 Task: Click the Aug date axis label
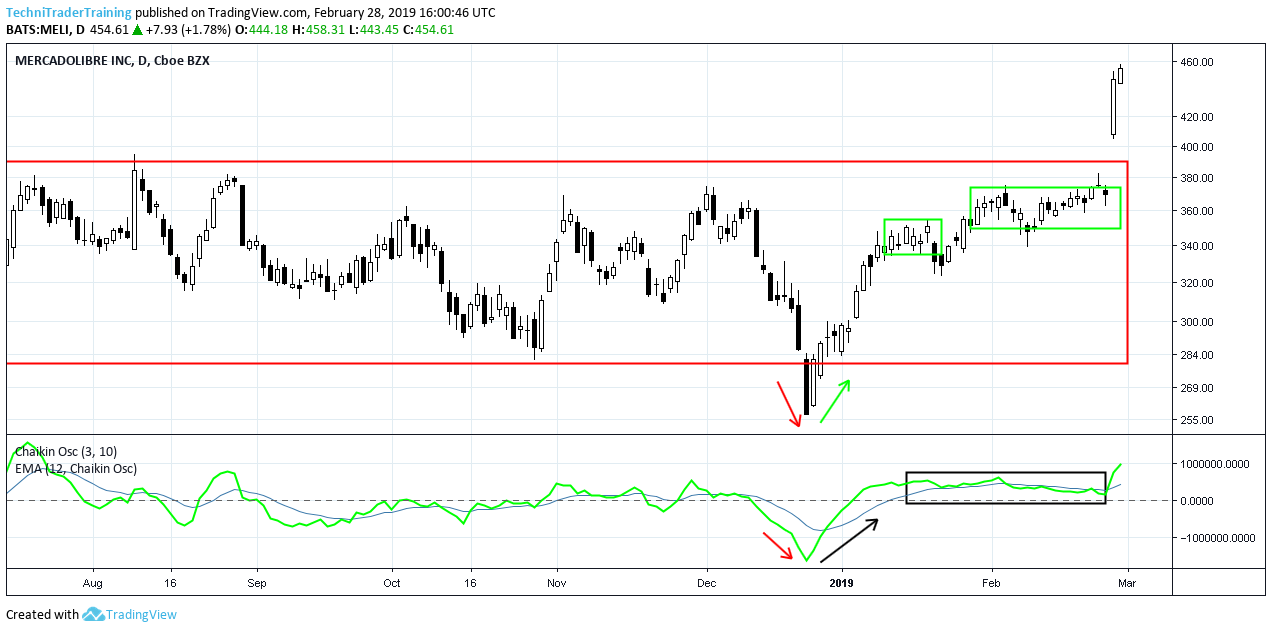tap(93, 582)
